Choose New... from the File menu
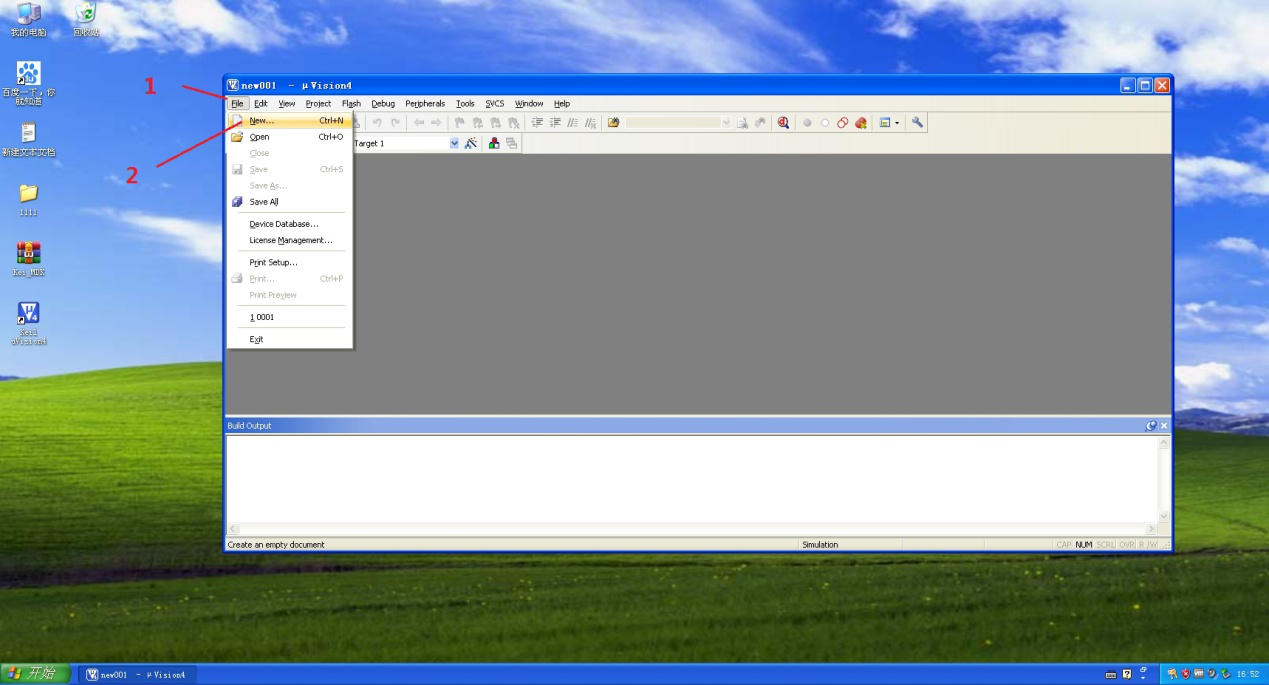The height and width of the screenshot is (685, 1269). [x=262, y=121]
